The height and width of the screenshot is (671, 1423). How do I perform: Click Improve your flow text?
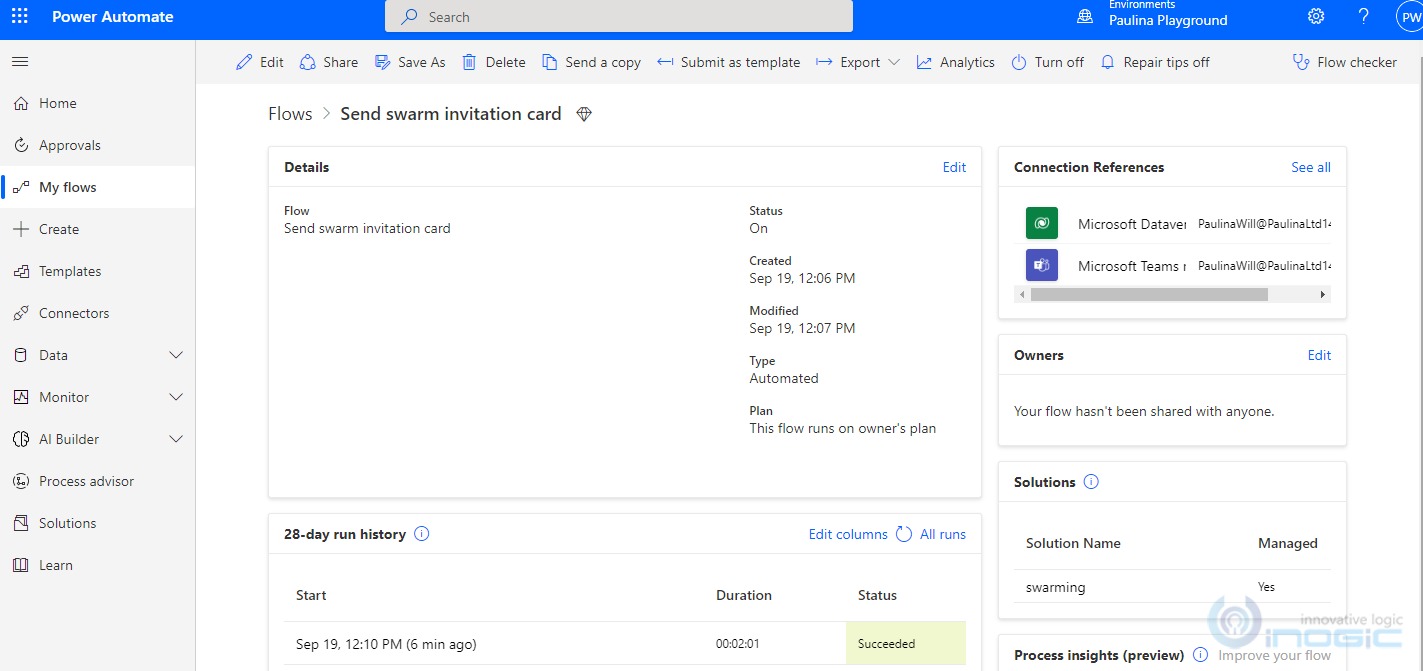[x=1274, y=655]
